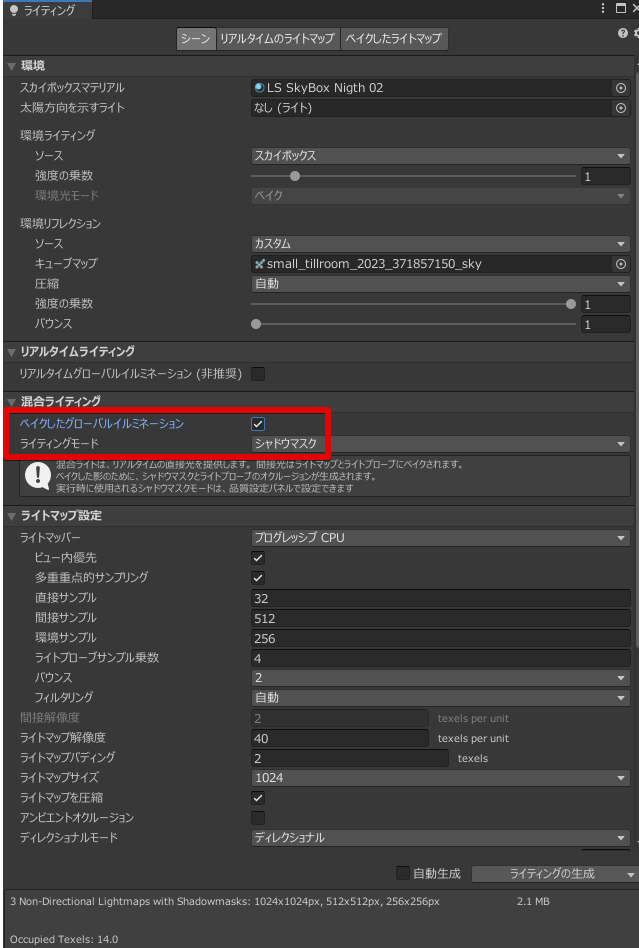Switch to the リアルタイムのライトマップ tab
This screenshot has height=948, width=639.
click(x=277, y=39)
